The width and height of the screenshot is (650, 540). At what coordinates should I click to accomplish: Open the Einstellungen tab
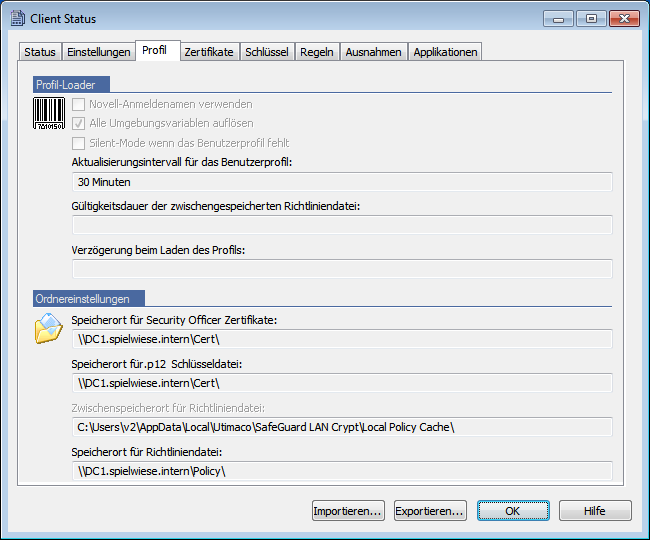click(x=99, y=52)
